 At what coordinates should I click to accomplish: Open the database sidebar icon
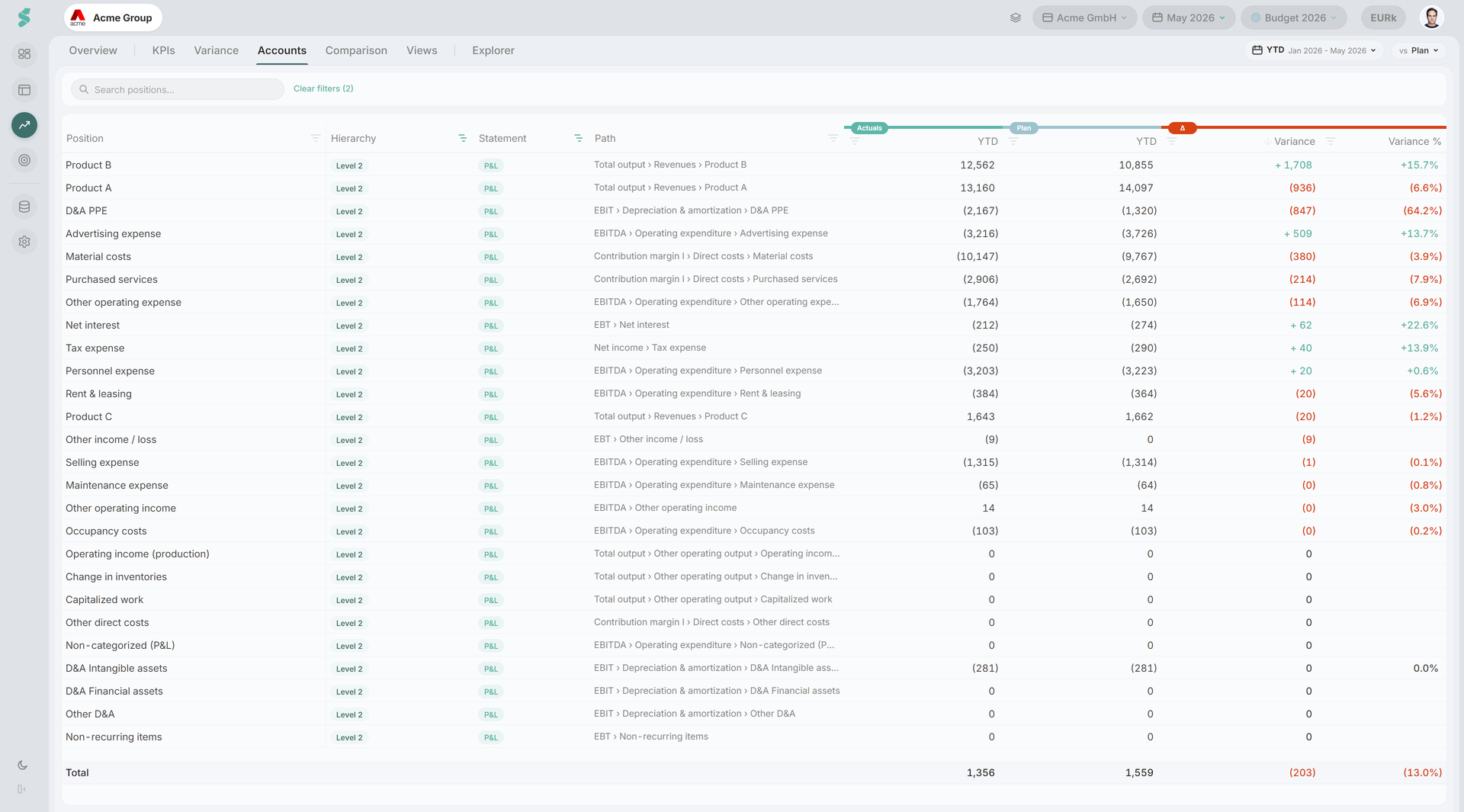(x=24, y=207)
